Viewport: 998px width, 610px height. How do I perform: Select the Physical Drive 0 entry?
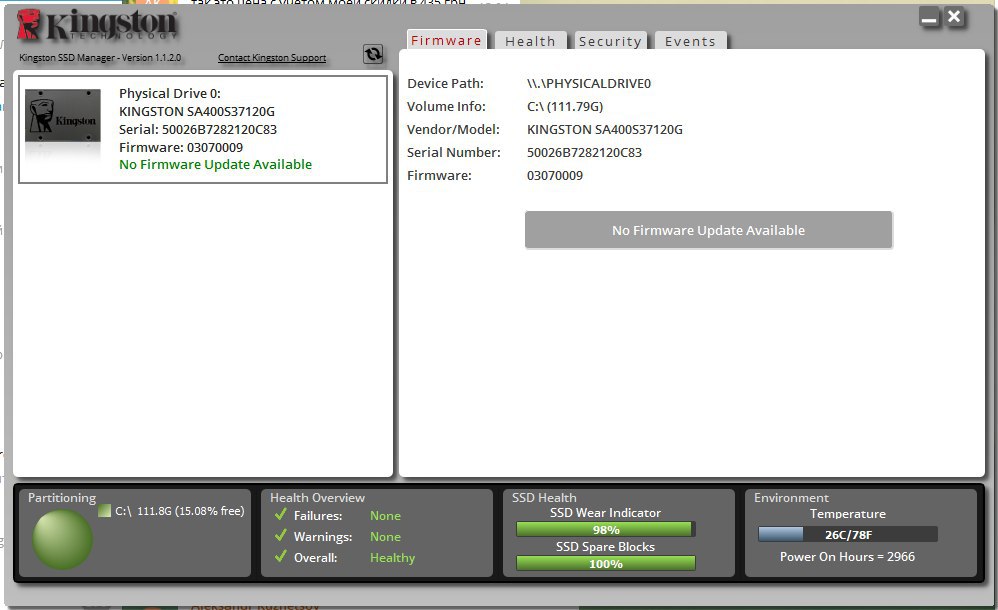point(203,129)
